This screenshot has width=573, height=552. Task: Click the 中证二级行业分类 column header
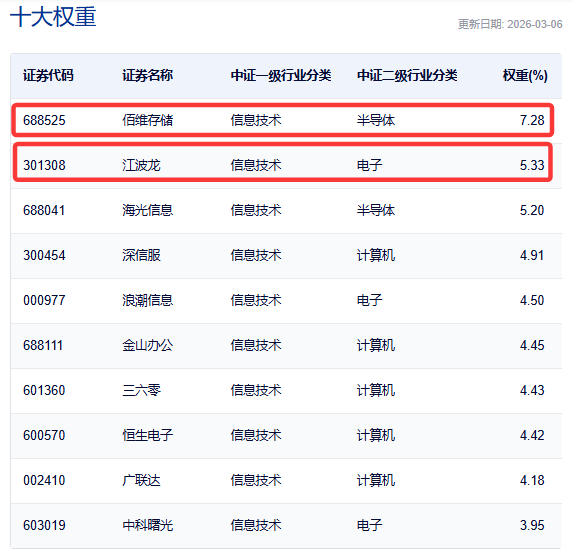pos(407,76)
